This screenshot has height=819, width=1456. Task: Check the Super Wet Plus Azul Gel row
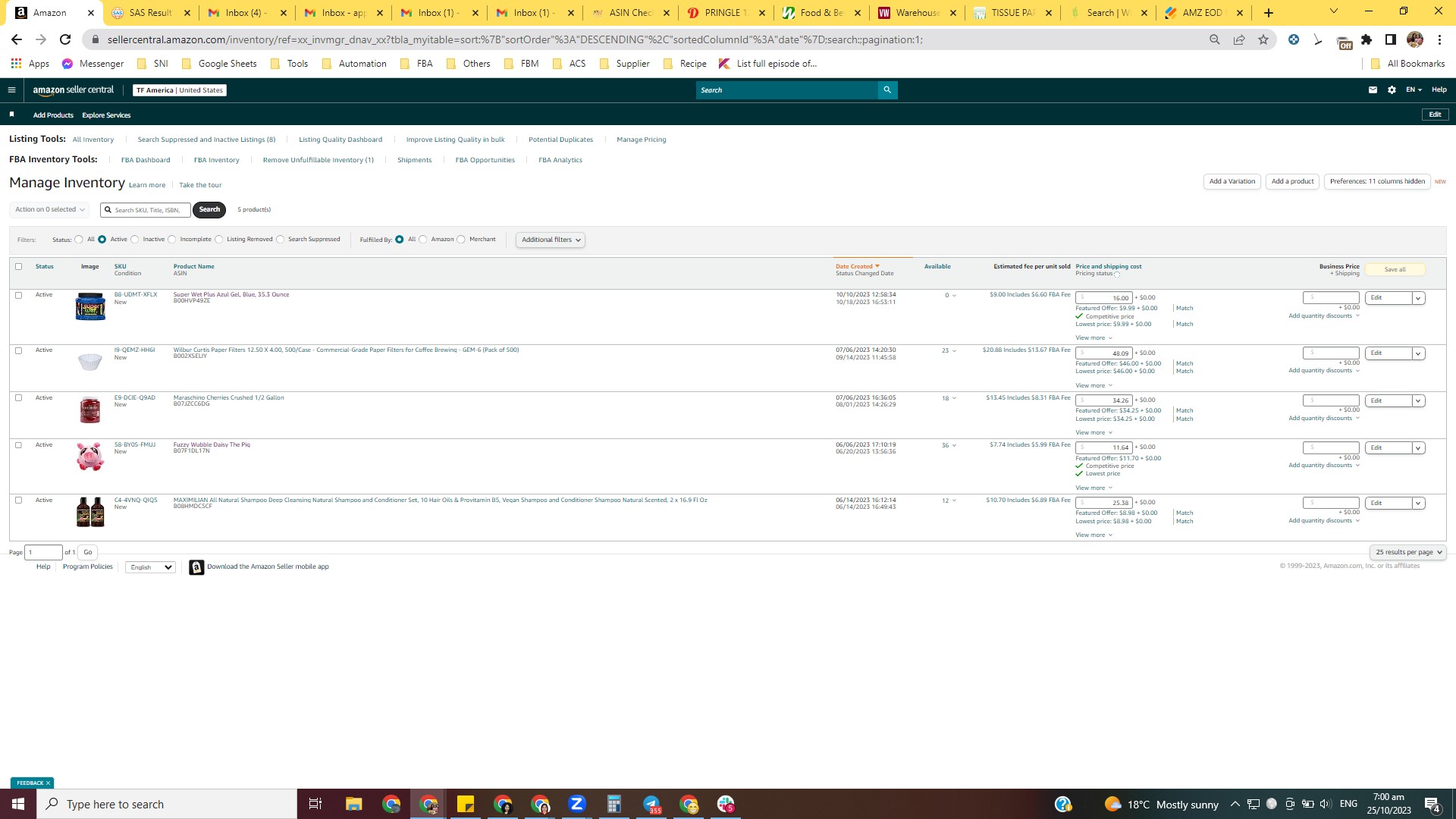19,295
